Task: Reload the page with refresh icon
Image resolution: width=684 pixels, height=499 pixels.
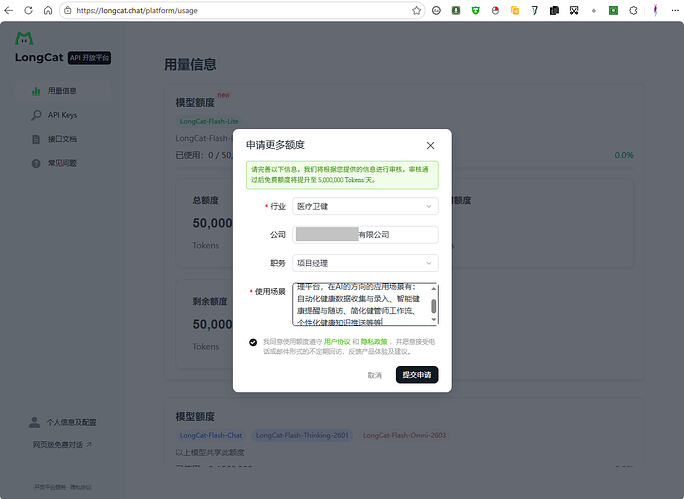Action: point(28,10)
